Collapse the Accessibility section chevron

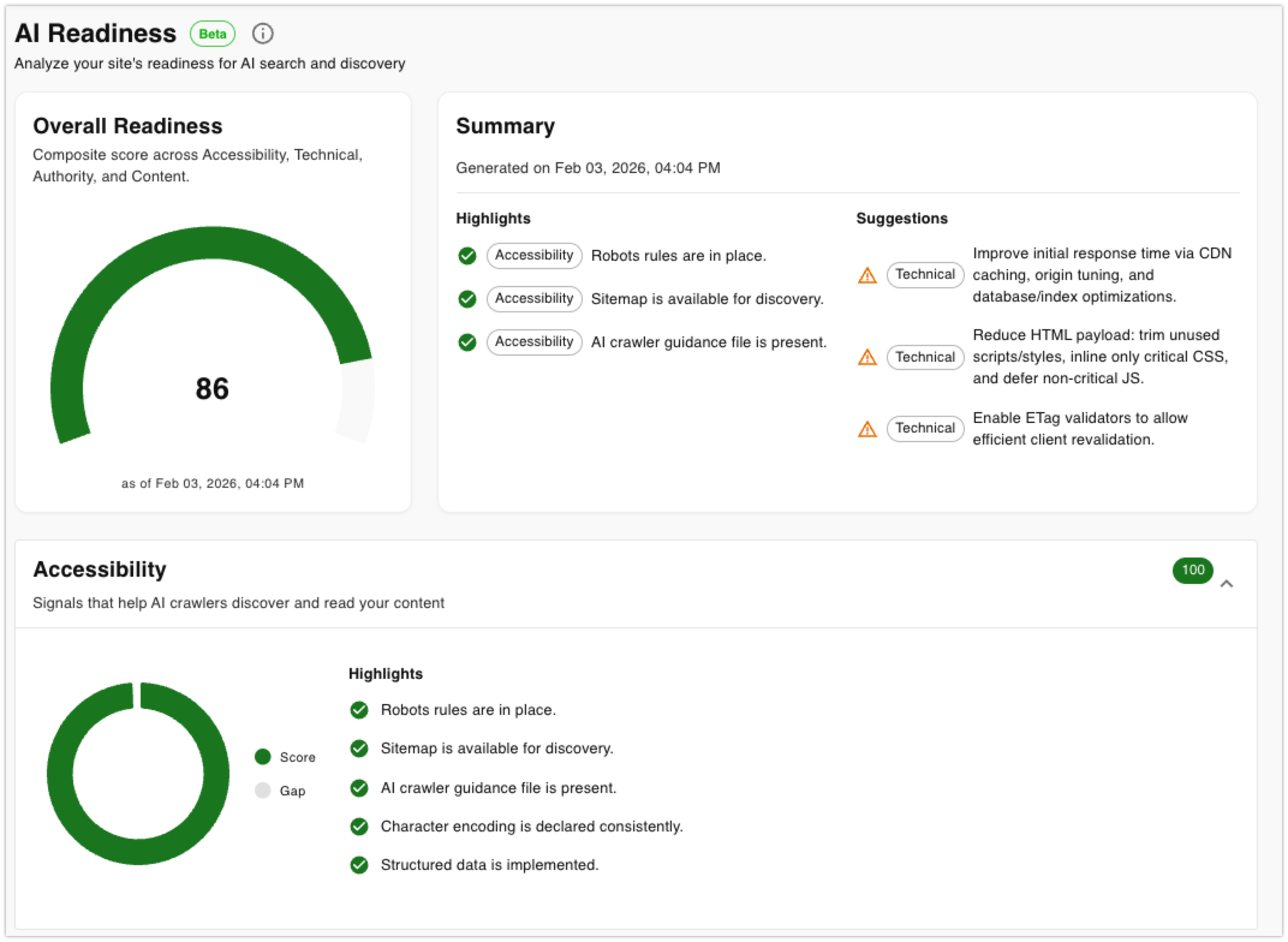pos(1226,583)
